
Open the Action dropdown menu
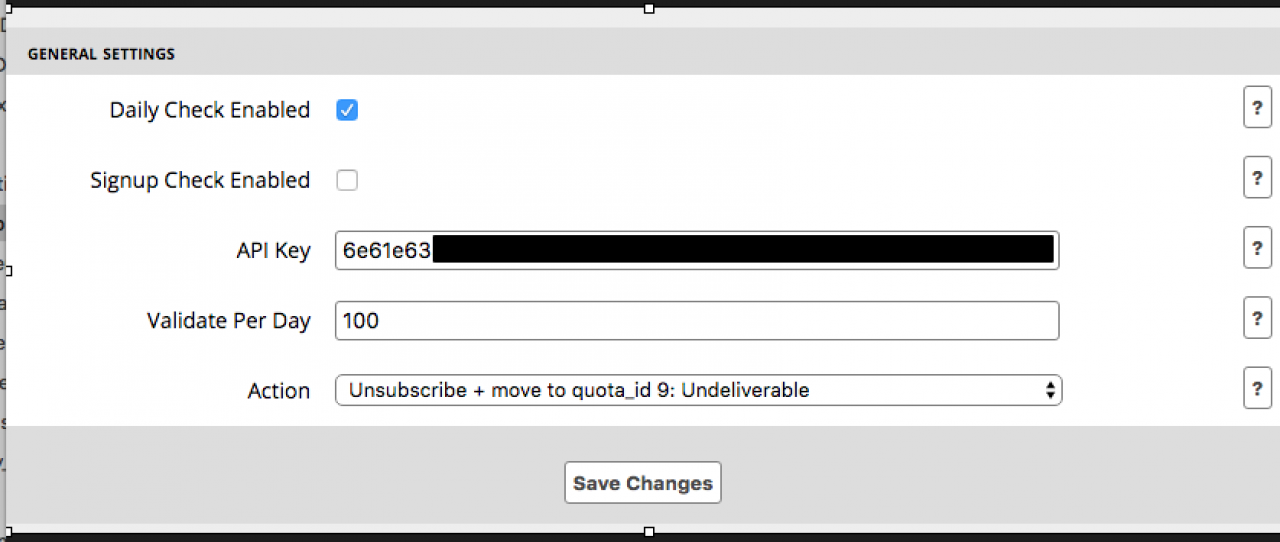[x=698, y=390]
